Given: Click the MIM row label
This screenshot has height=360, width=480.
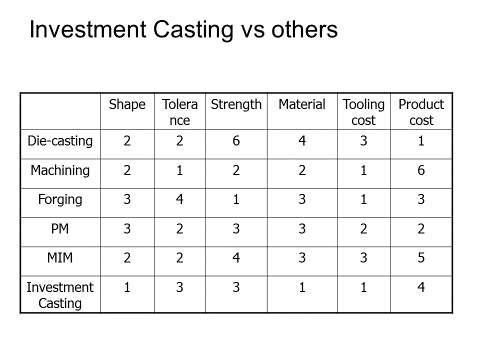Looking at the screenshot, I should (60, 258).
